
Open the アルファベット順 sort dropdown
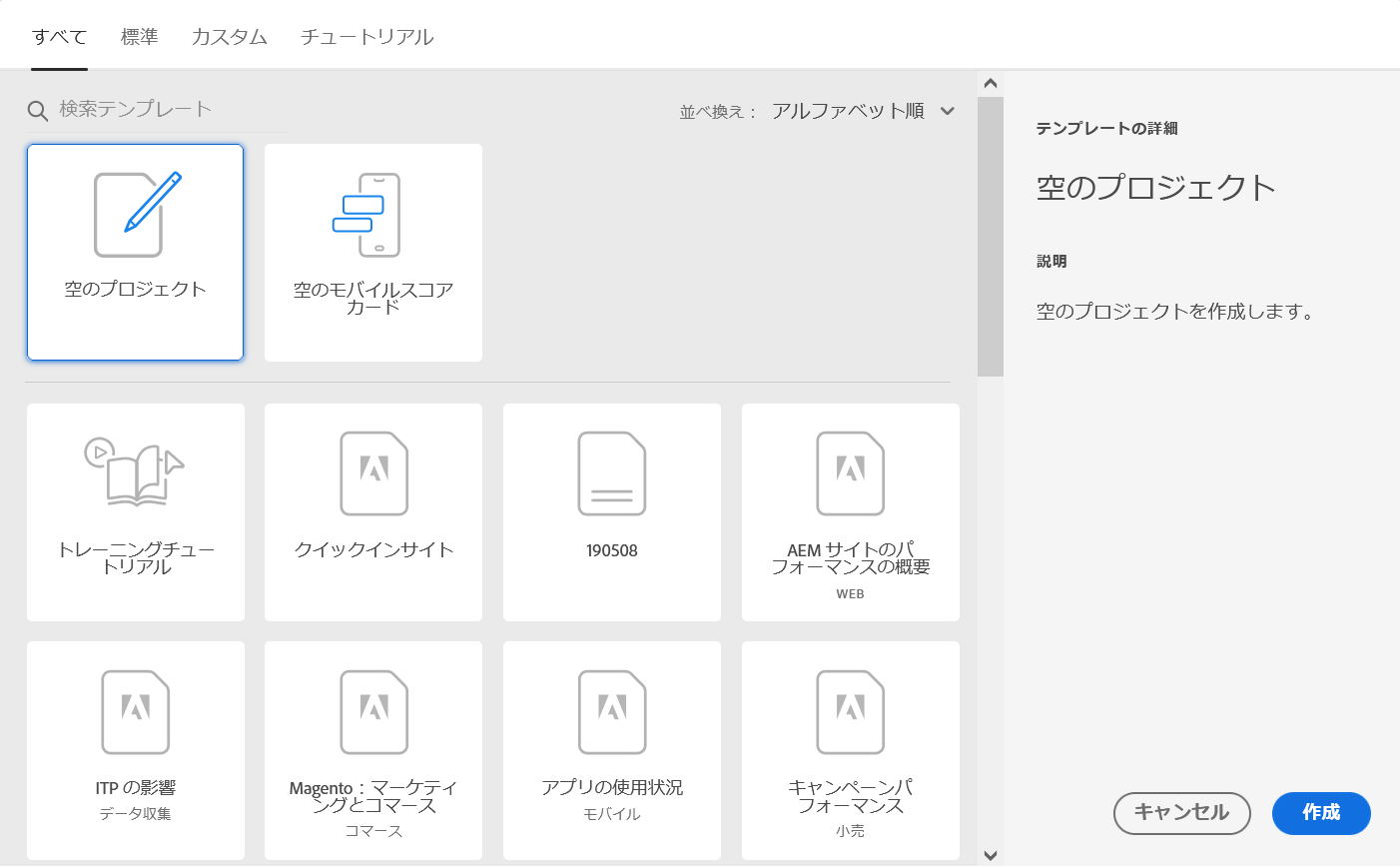(x=848, y=111)
